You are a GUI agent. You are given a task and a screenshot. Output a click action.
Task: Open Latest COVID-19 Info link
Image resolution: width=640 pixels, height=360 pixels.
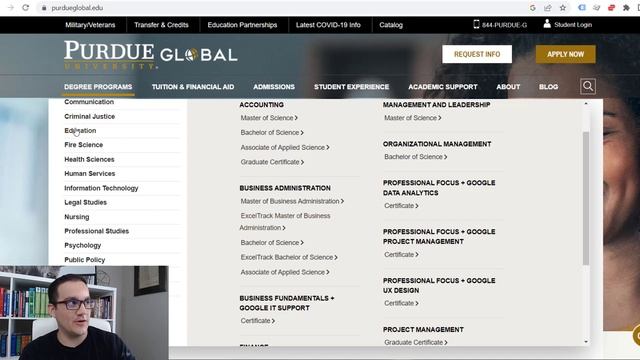[x=328, y=25]
